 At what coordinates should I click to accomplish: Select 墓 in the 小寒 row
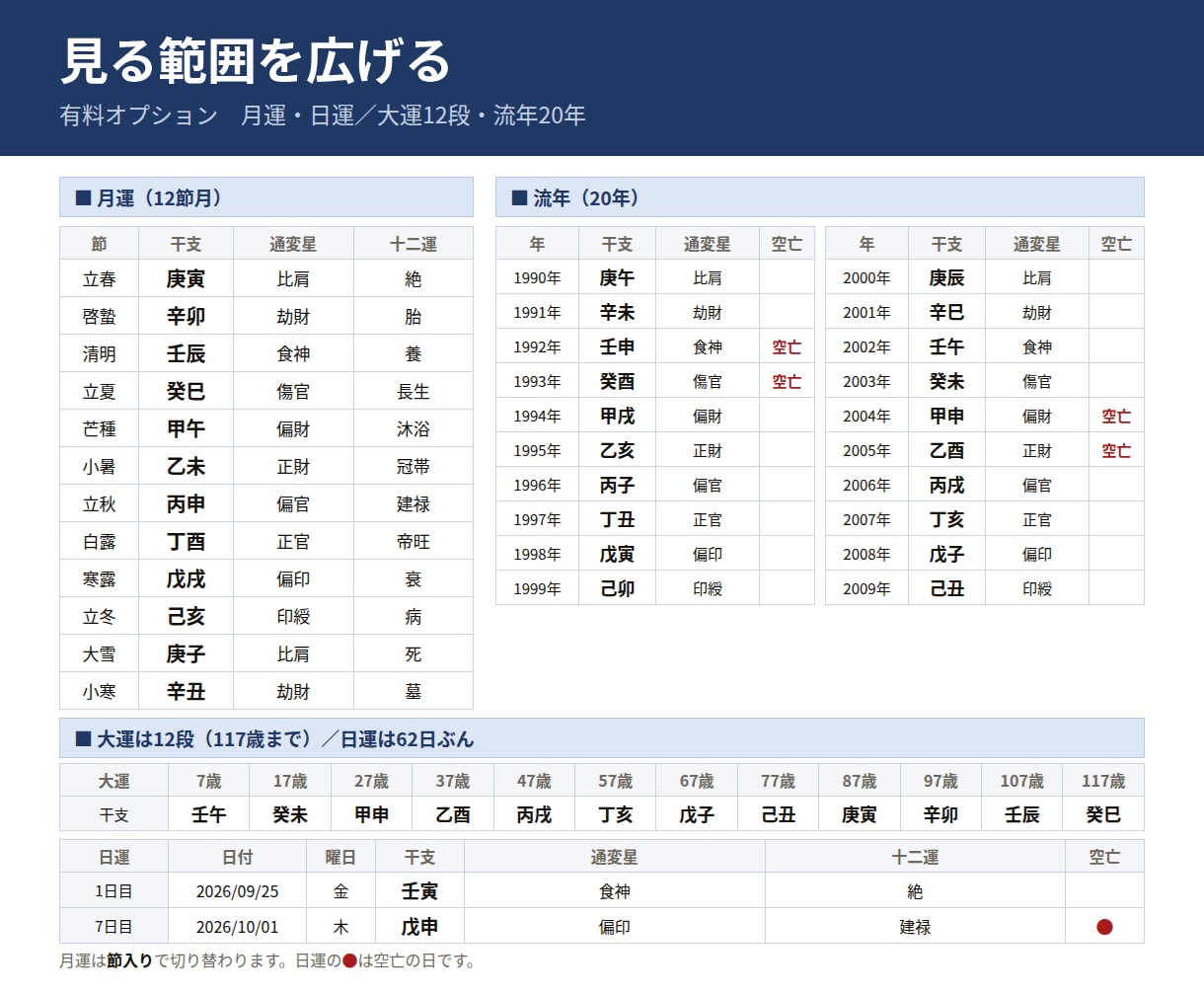tap(414, 692)
